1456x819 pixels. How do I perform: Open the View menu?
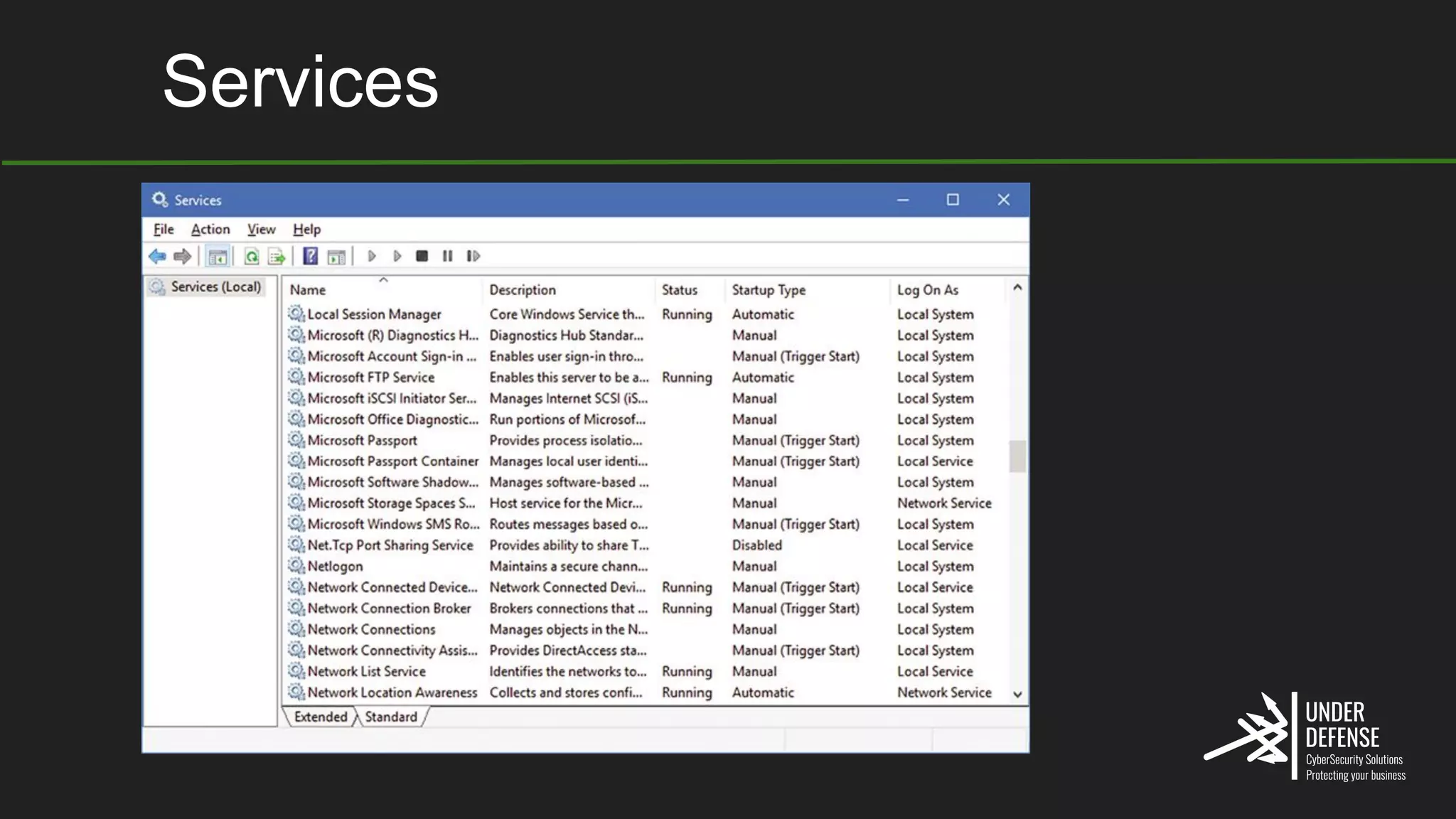click(x=261, y=230)
